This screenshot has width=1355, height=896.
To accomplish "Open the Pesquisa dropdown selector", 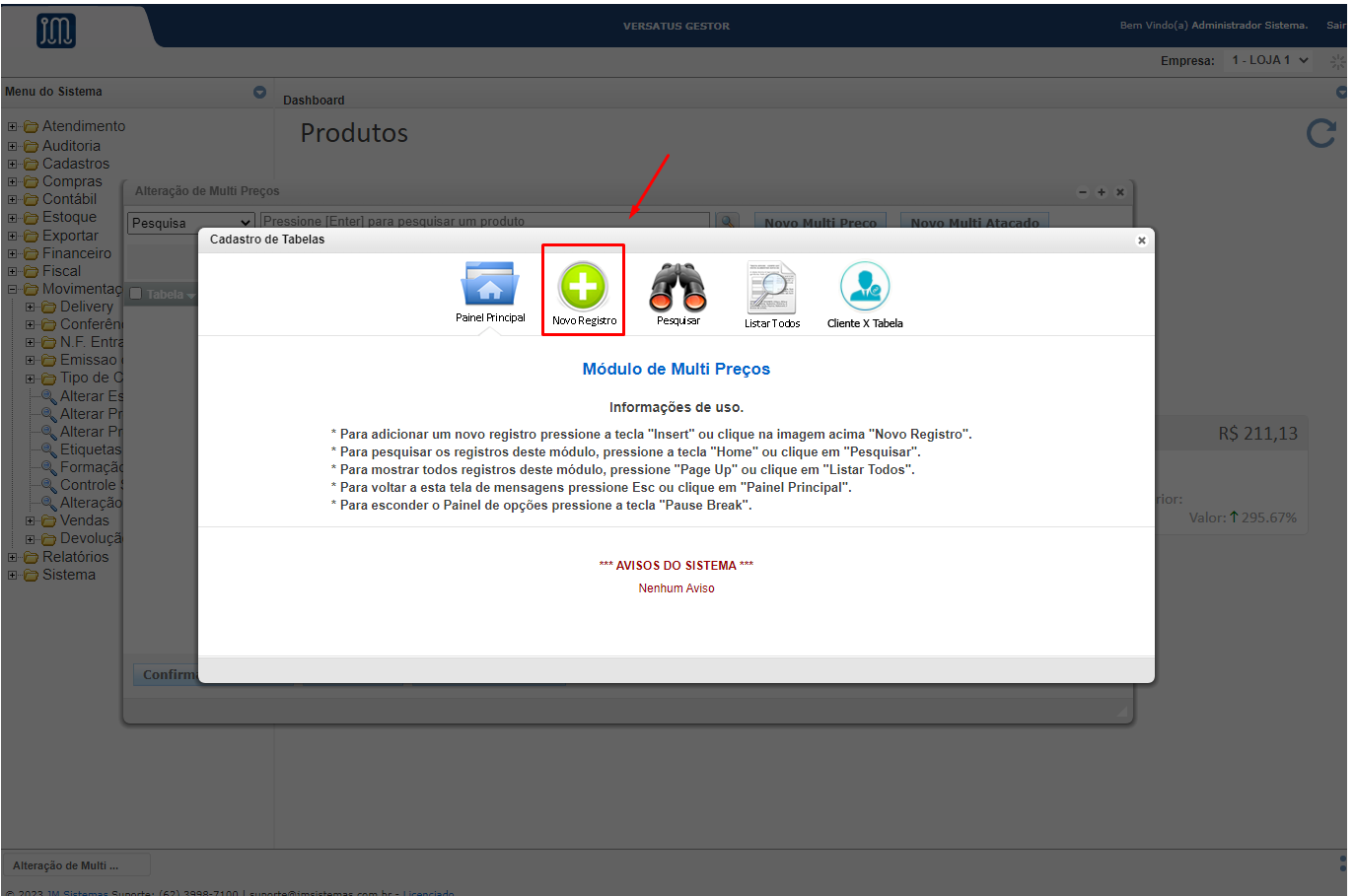I will point(191,223).
